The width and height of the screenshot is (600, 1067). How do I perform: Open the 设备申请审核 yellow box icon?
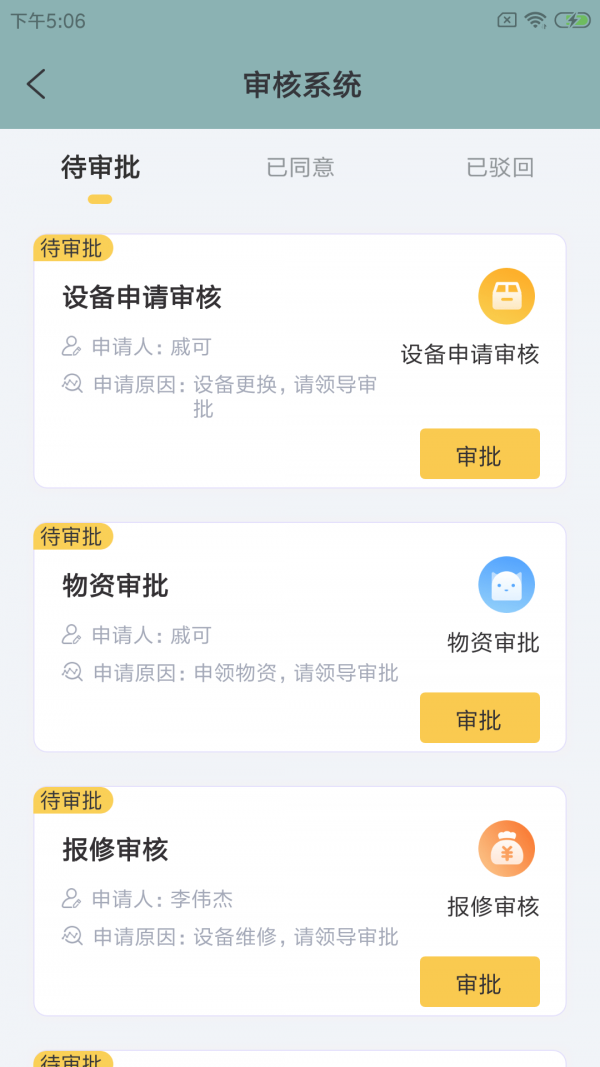point(507,296)
